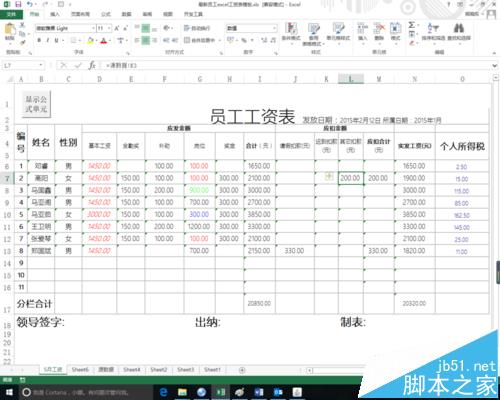Expand the formula bar chevron
Image resolution: width=500 pixels, height=400 pixels.
pyautogui.click(x=494, y=66)
